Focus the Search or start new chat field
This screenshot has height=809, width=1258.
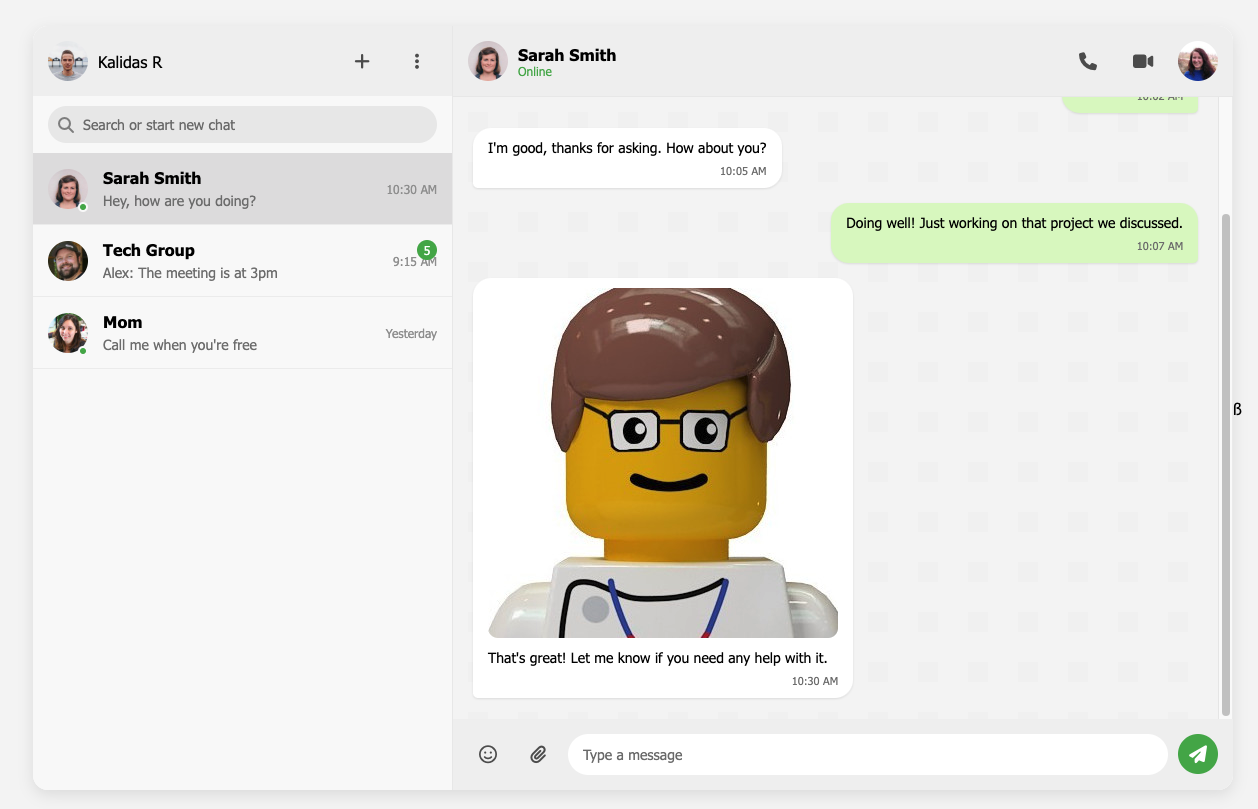click(242, 125)
